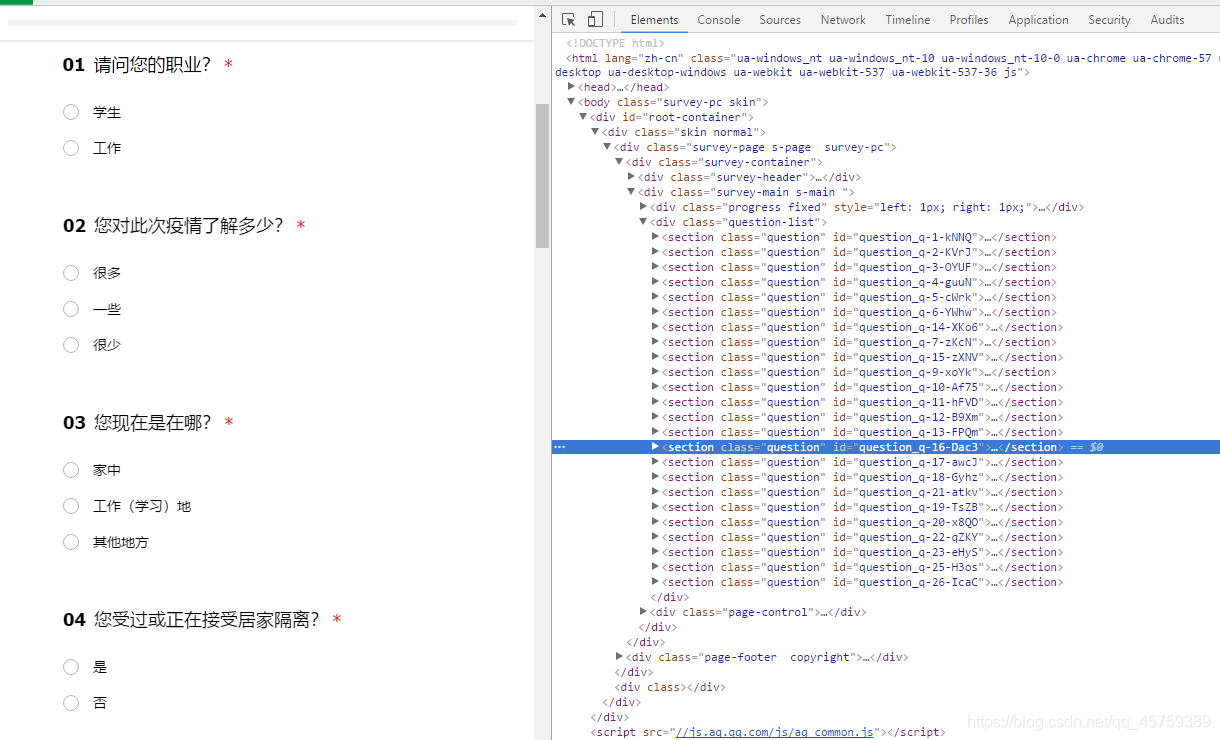The height and width of the screenshot is (740, 1220).
Task: Collapse the root-container div node
Action: (x=583, y=117)
